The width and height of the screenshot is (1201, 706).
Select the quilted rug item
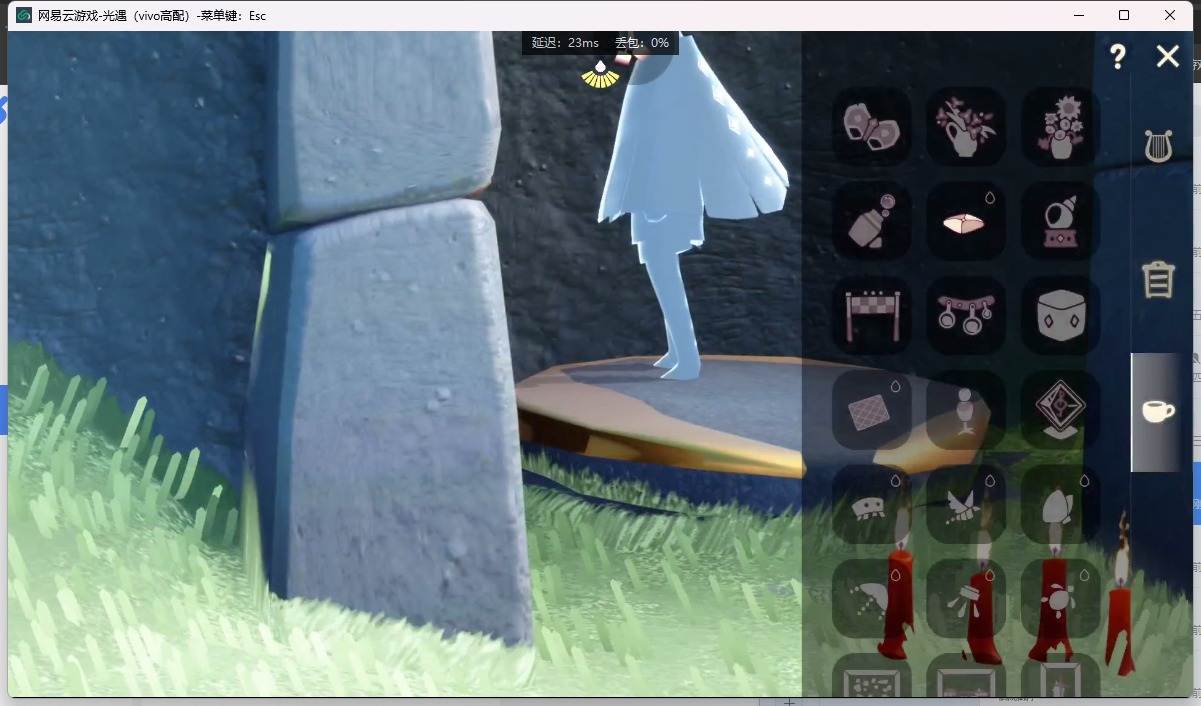(871, 410)
